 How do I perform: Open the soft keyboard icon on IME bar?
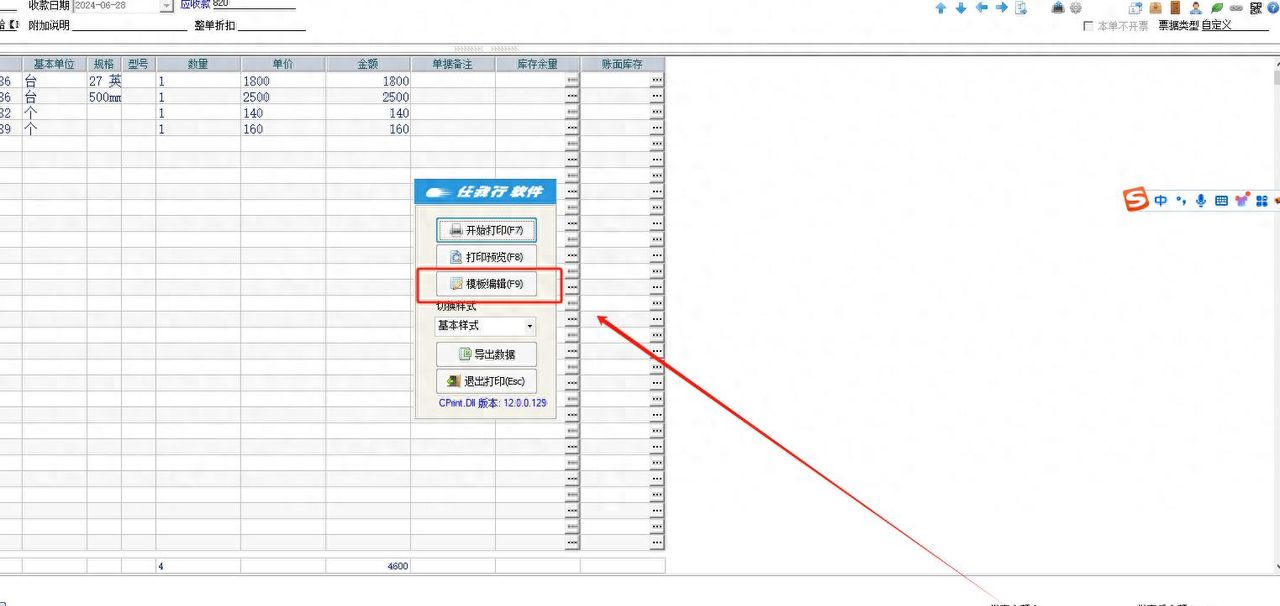pyautogui.click(x=1221, y=201)
